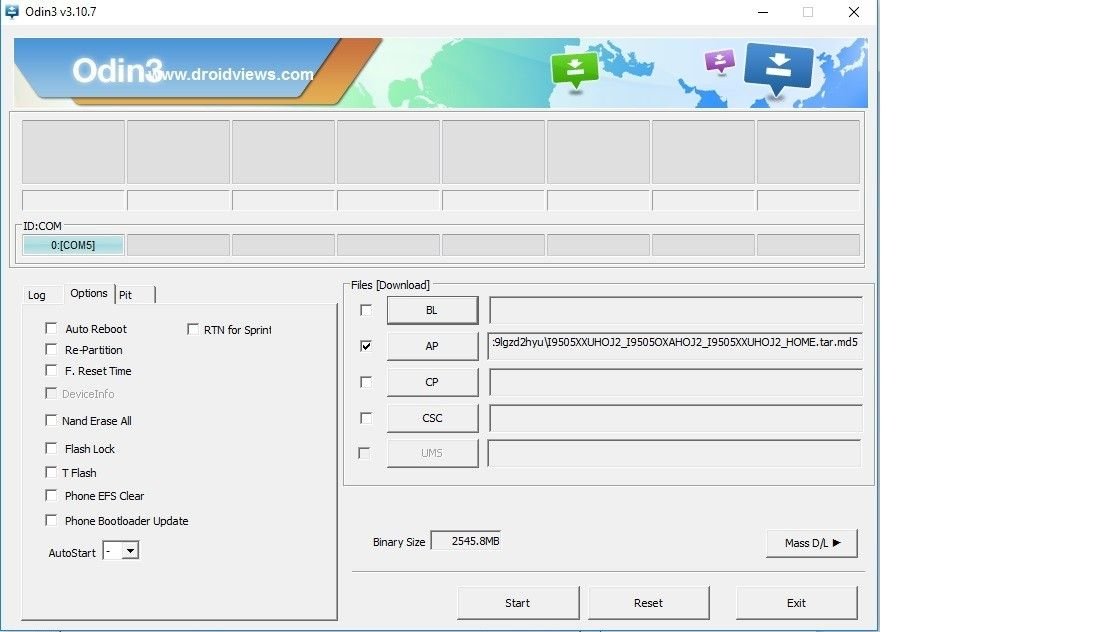Viewport: 1094px width, 632px height.
Task: Click the Exit button
Action: point(796,603)
